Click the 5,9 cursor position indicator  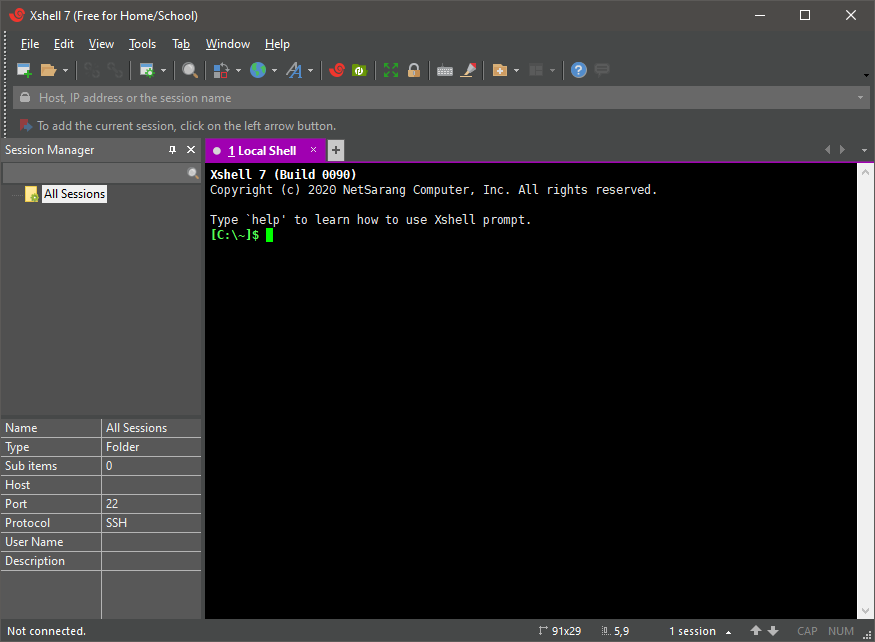(616, 631)
